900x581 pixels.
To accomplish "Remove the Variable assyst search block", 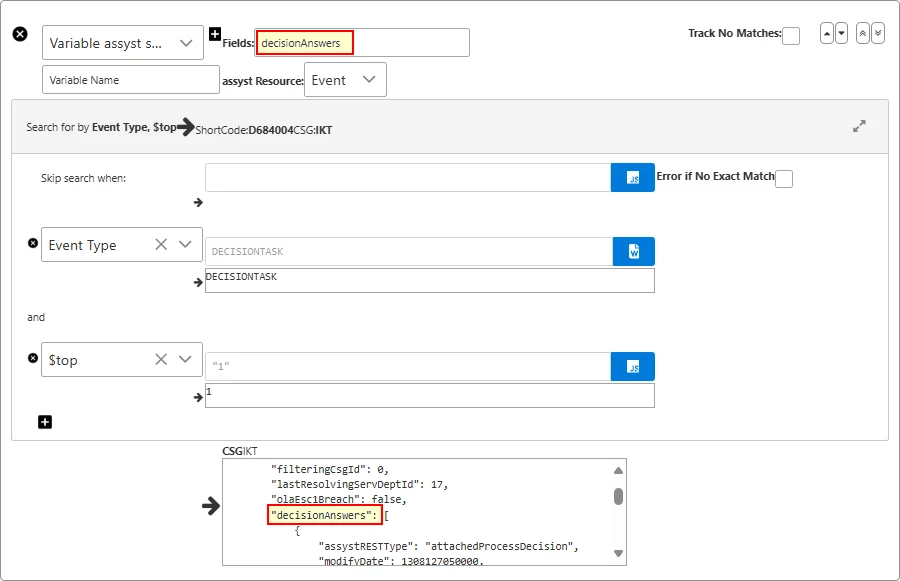I will tap(20, 34).
